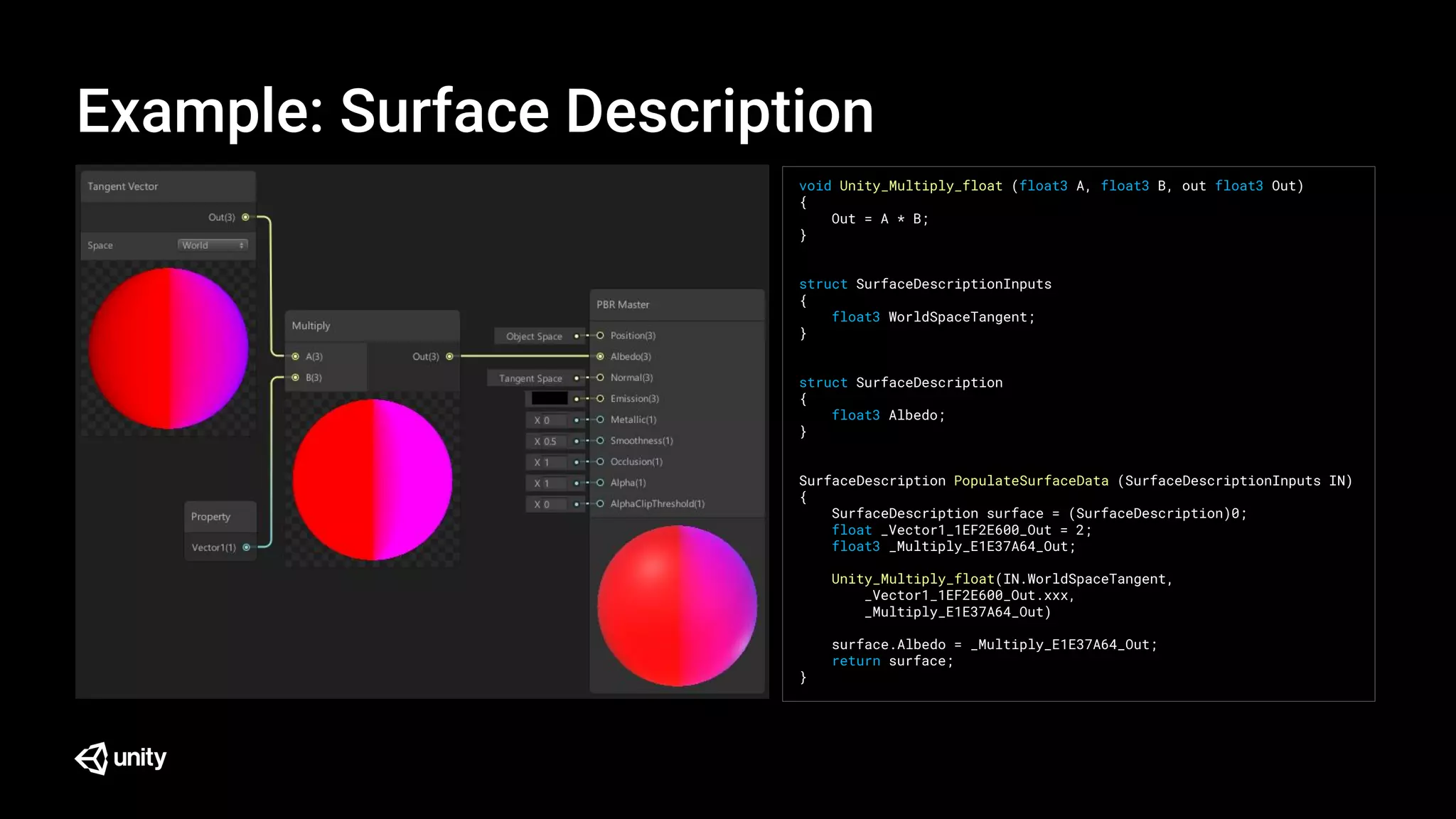Click the 'float _Vector1_1EF2E600_Out = 2;' line
The width and height of the screenshot is (1456, 819).
click(x=961, y=530)
